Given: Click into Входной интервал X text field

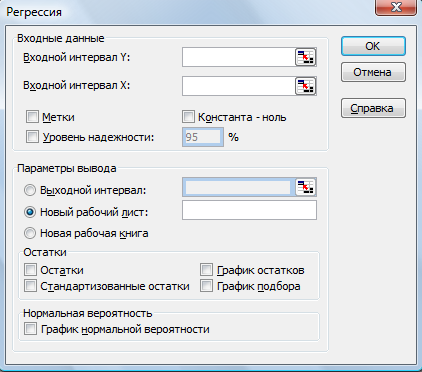Looking at the screenshot, I should (239, 86).
